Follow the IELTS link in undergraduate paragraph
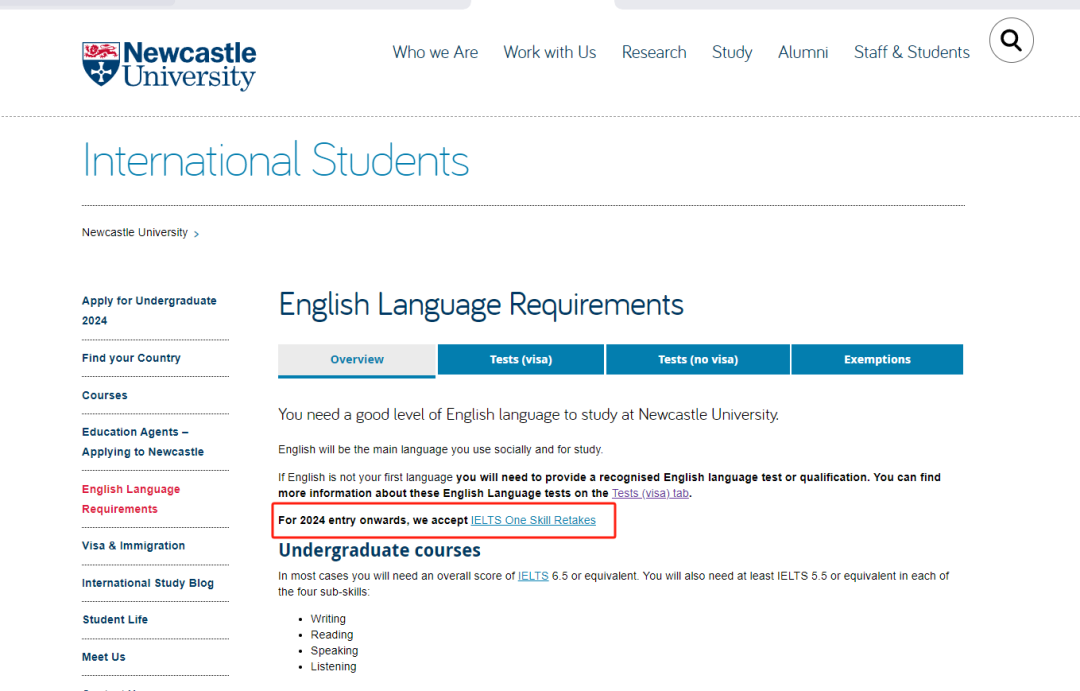1080x691 pixels. (x=533, y=576)
